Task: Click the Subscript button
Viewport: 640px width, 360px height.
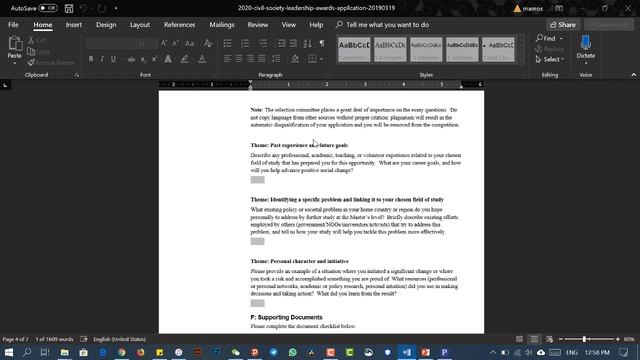Action: 143,60
